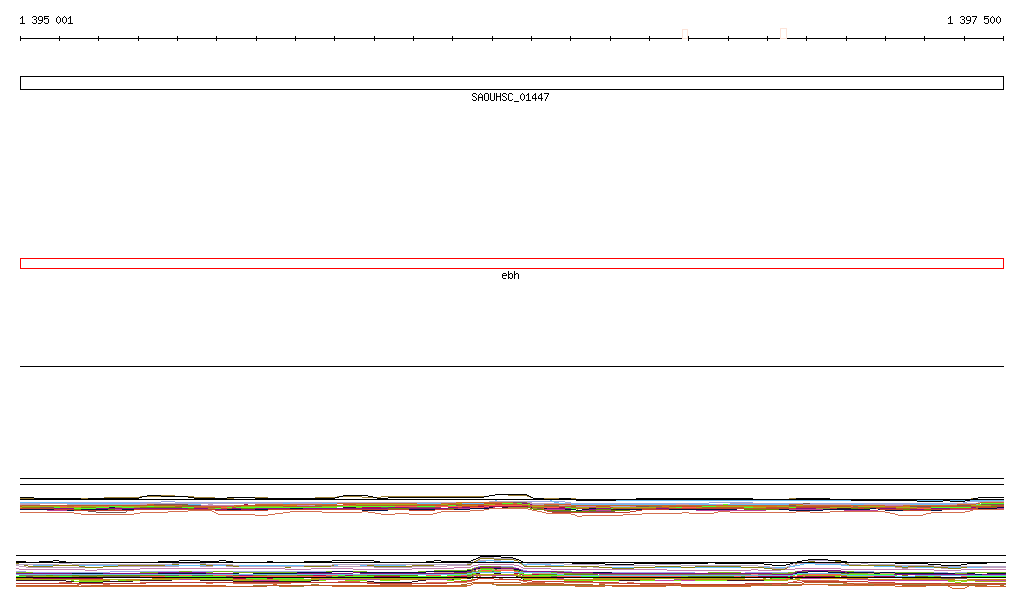Click the end coordinate label 1 397 500

click(x=974, y=20)
